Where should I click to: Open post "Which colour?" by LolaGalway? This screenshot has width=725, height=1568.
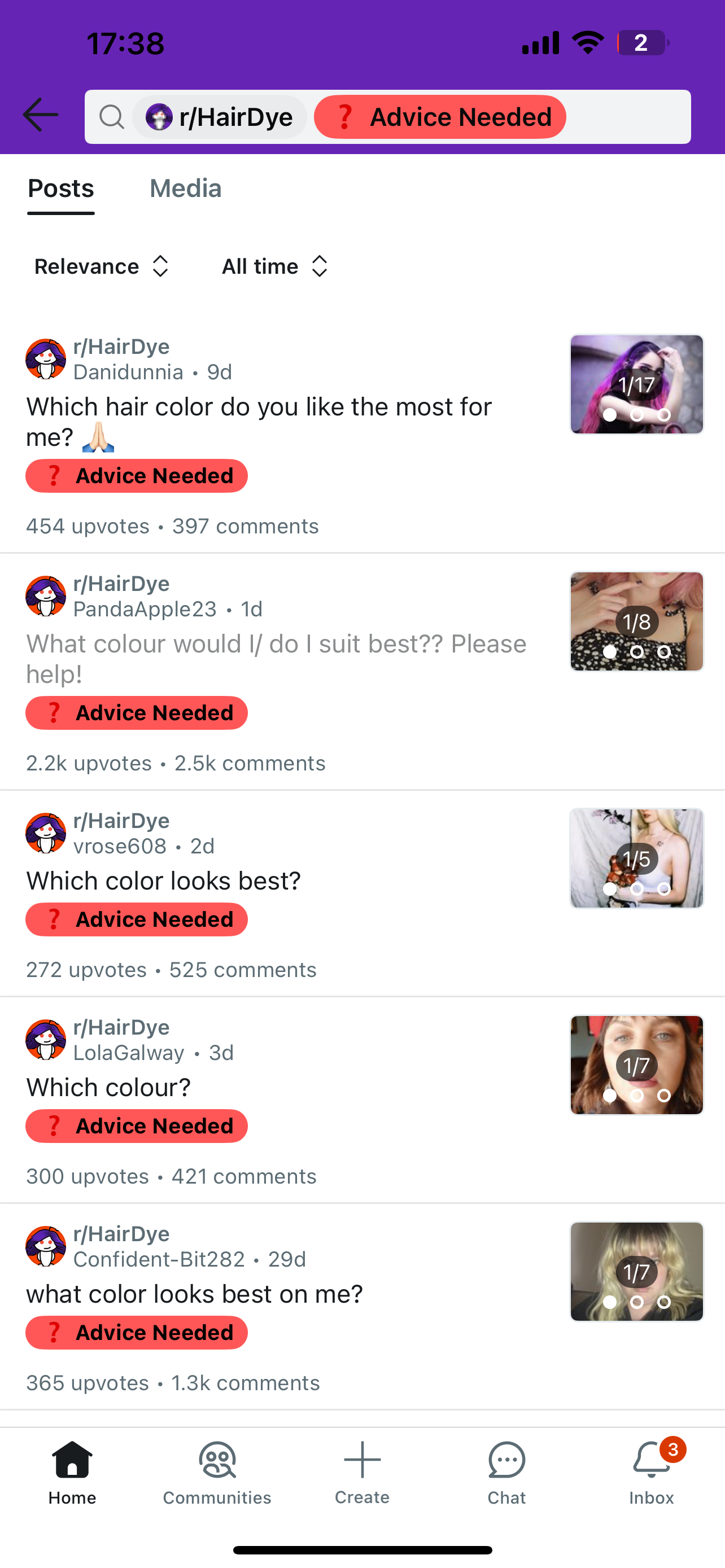pyautogui.click(x=108, y=1087)
